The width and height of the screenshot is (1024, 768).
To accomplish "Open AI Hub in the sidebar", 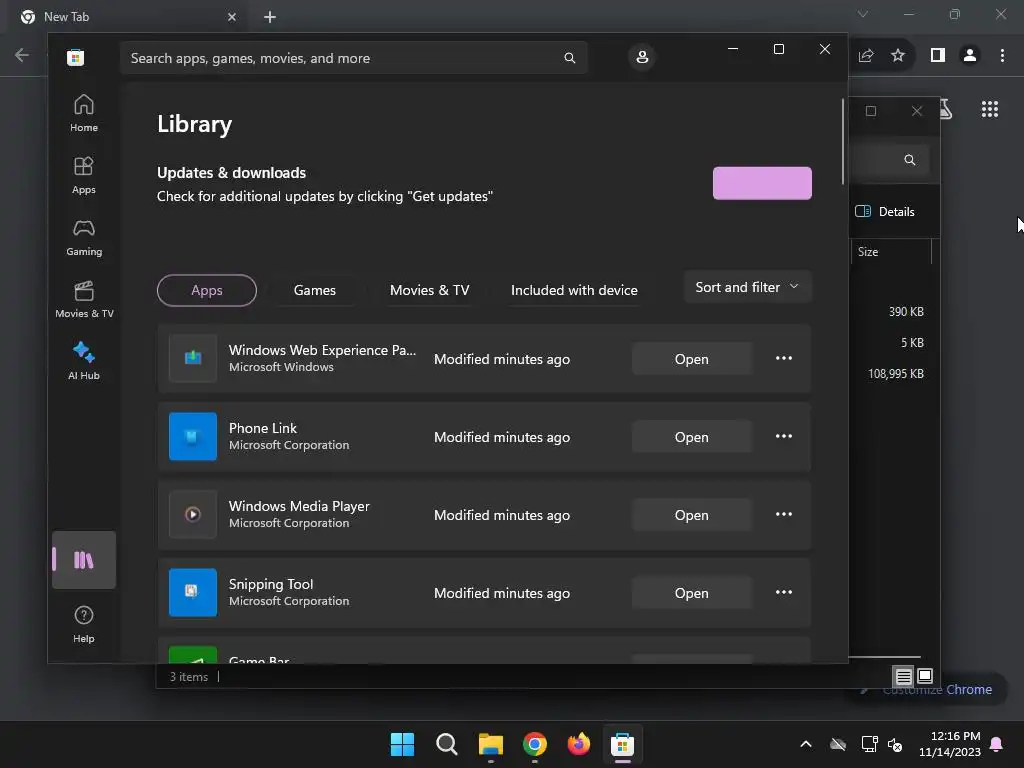I will [x=84, y=361].
